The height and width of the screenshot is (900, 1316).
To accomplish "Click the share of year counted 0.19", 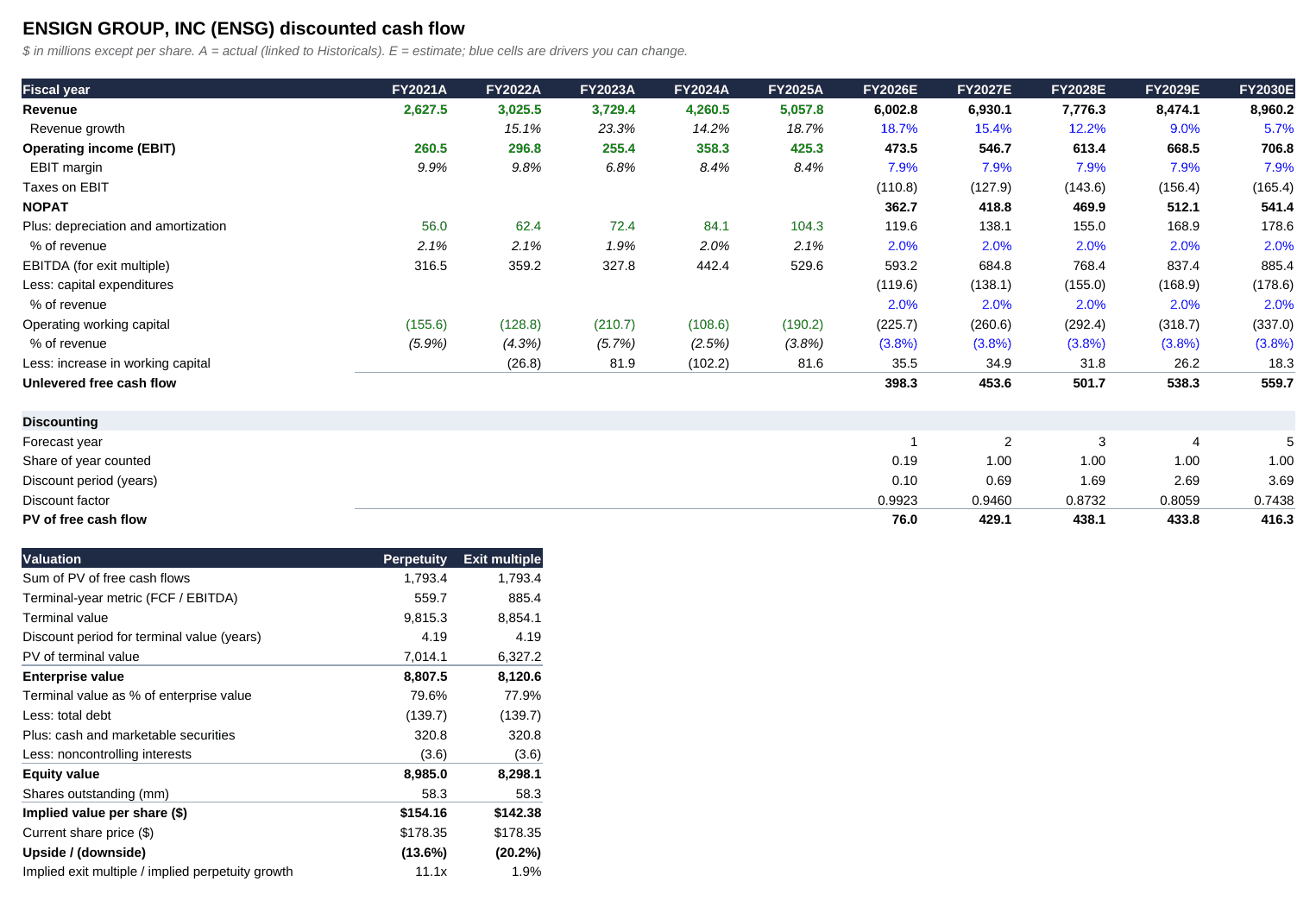I will click(x=904, y=461).
